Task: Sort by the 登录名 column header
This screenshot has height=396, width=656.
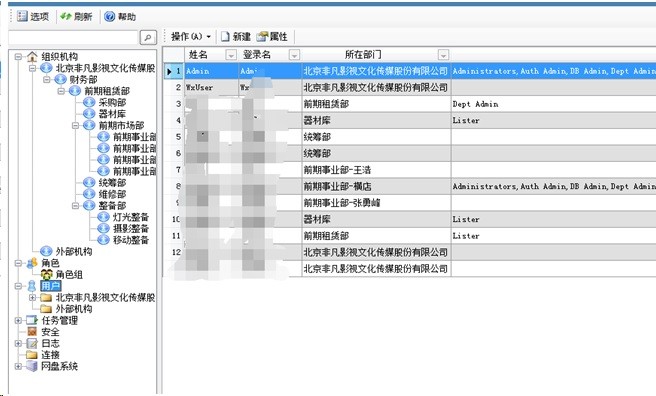Action: click(257, 55)
